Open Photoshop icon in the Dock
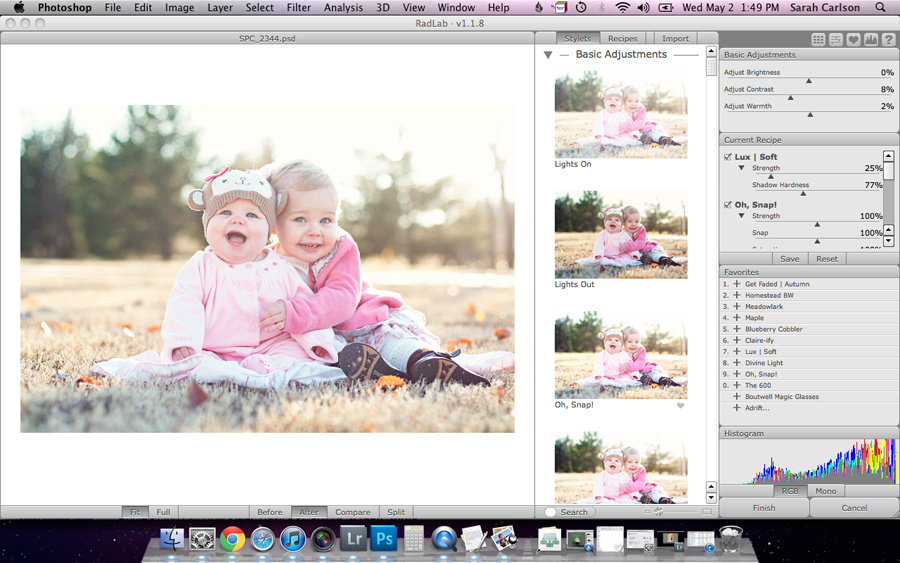The height and width of the screenshot is (563, 900). pyautogui.click(x=384, y=539)
